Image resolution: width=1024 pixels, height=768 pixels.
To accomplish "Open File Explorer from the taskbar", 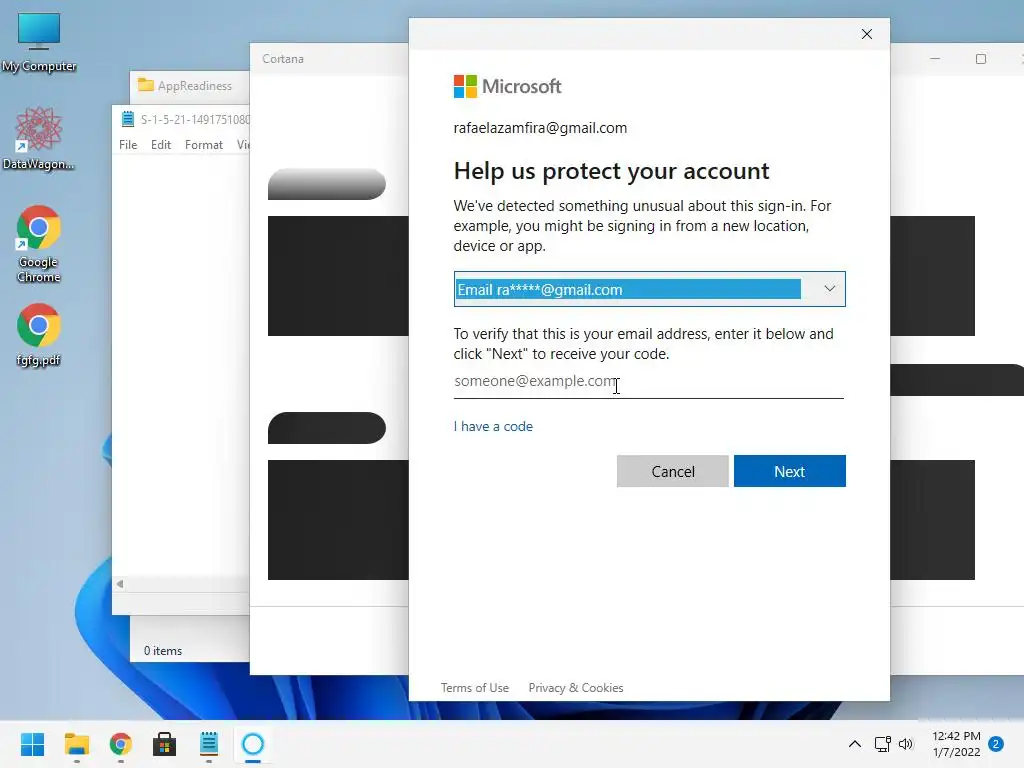I will pyautogui.click(x=76, y=744).
